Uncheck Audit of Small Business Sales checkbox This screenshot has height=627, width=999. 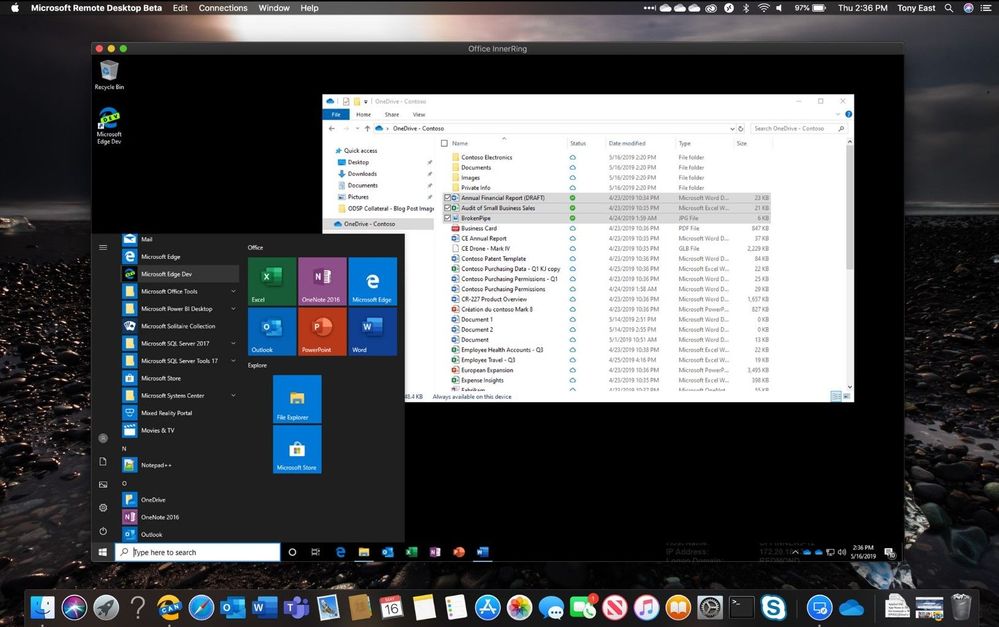click(x=447, y=208)
